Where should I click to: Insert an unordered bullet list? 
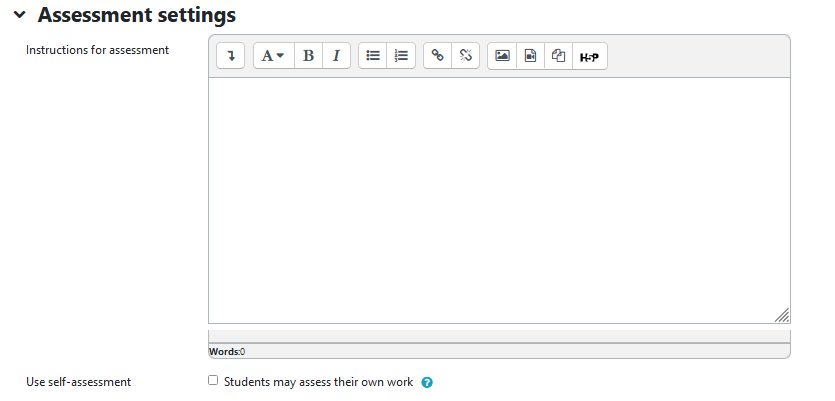373,56
